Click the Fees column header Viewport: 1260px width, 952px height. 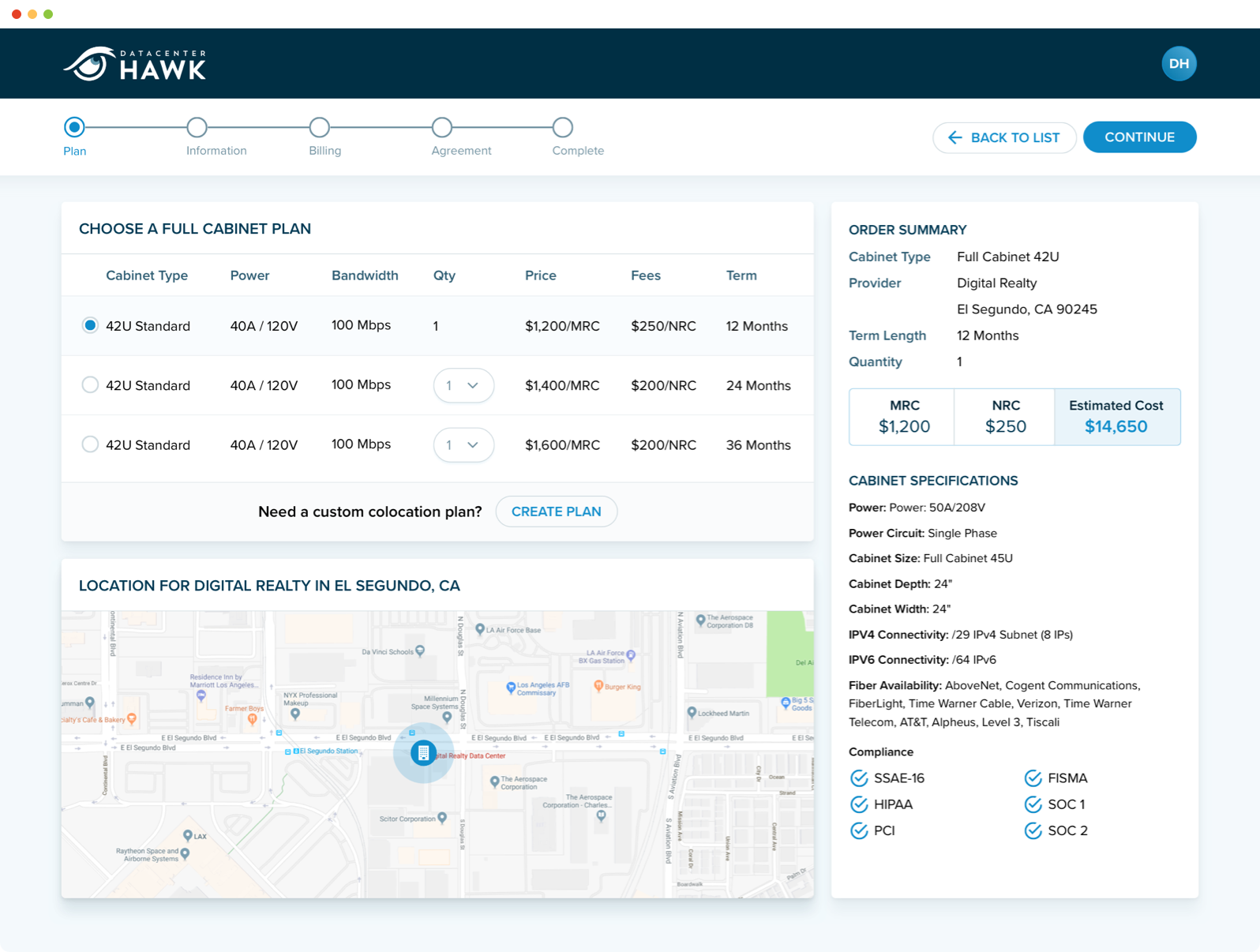[x=646, y=275]
